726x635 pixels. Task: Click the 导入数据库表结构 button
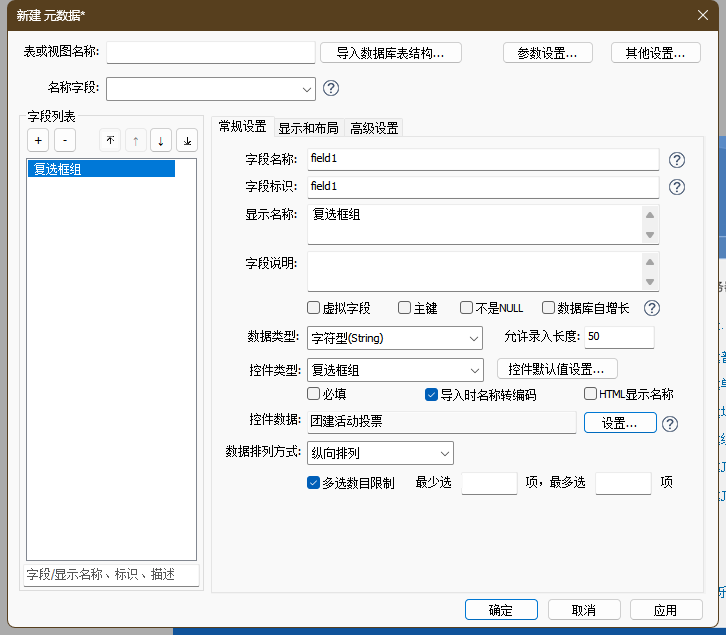pyautogui.click(x=398, y=53)
